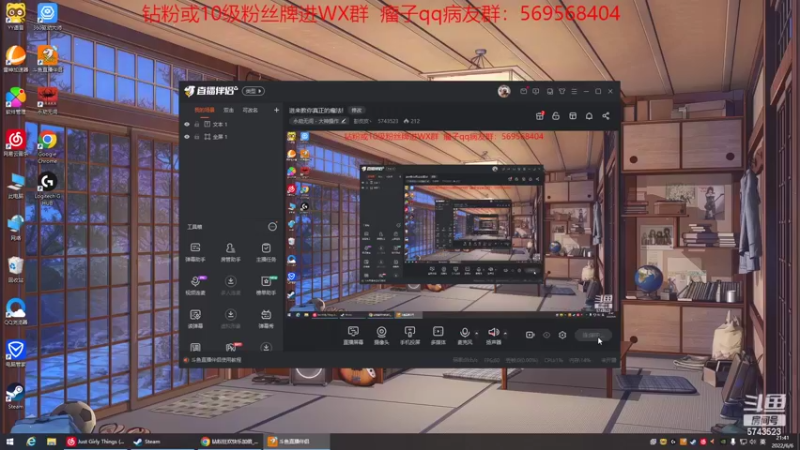Hide the 全屏 1 layer with eye icon
This screenshot has width=800, height=450.
(x=187, y=137)
